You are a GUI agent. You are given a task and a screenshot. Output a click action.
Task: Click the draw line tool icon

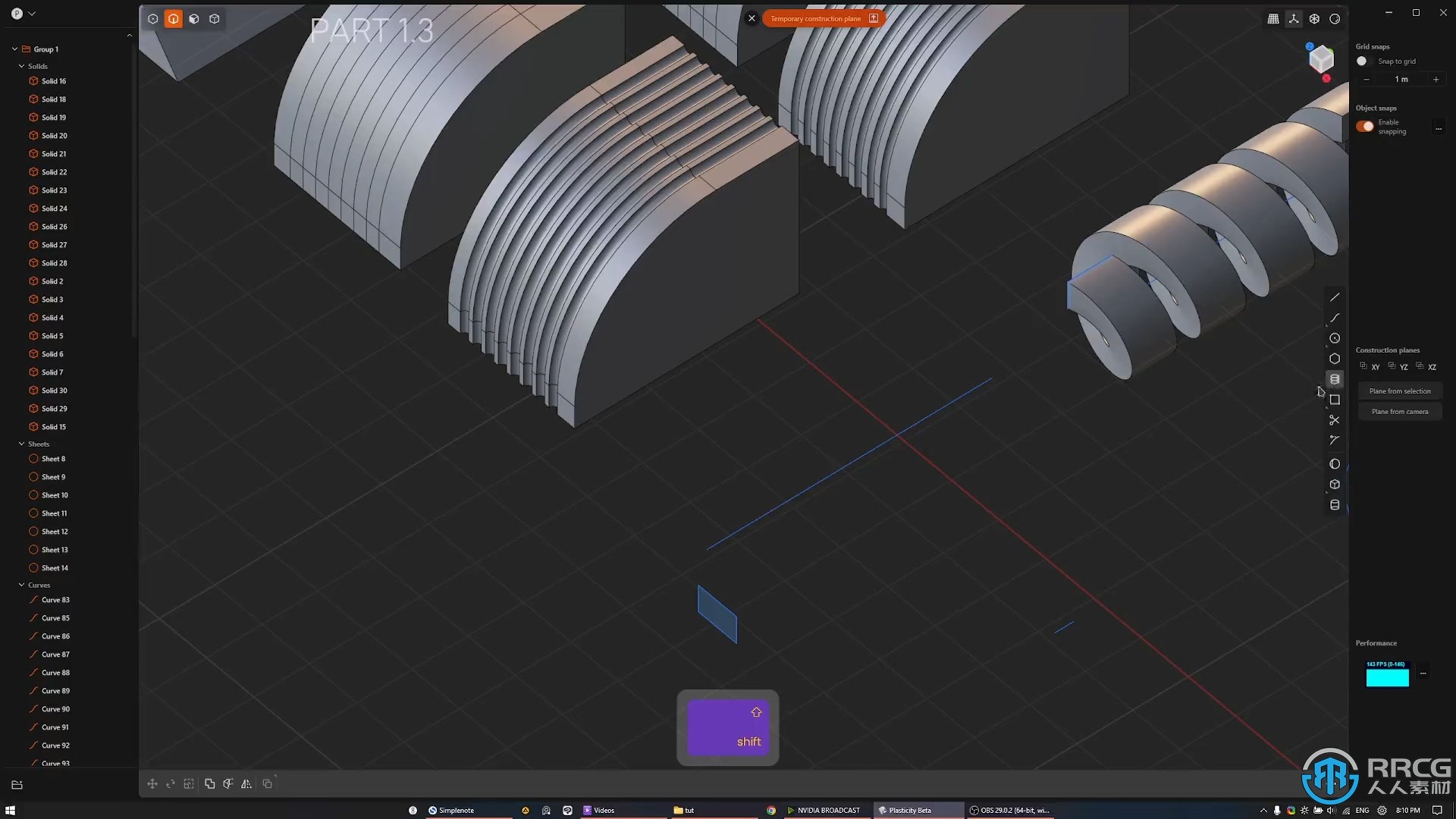[1334, 296]
